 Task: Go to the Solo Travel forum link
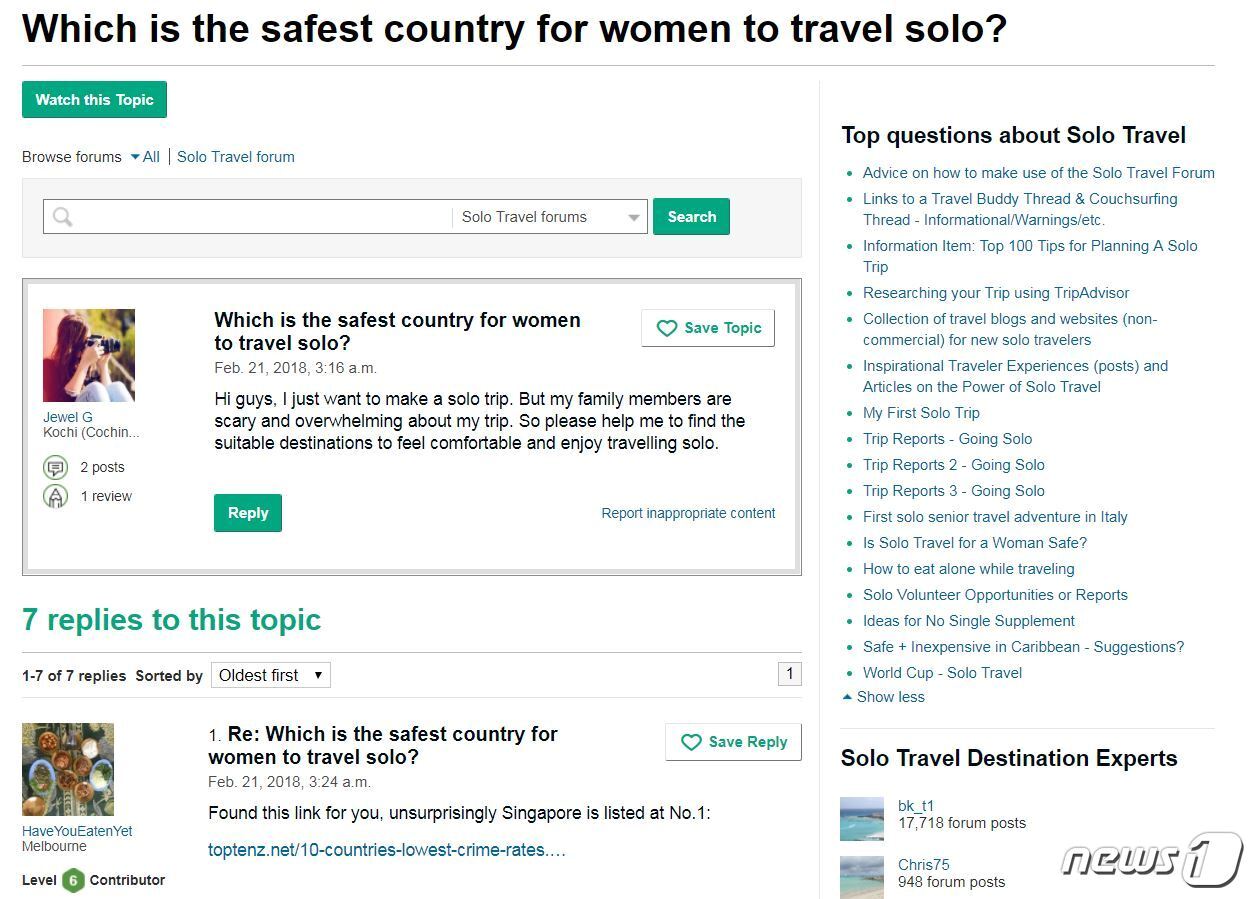(x=236, y=157)
